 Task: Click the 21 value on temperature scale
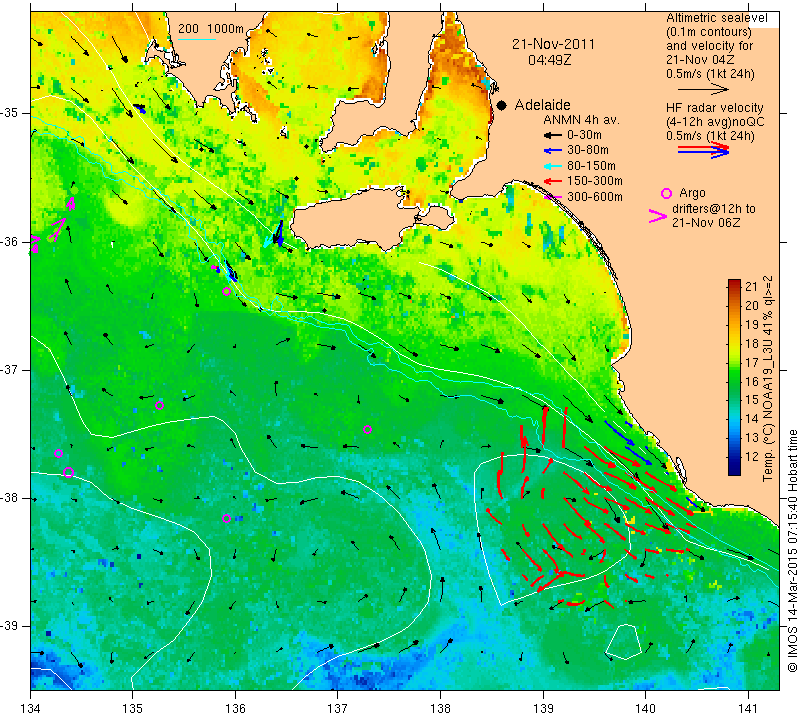752,286
